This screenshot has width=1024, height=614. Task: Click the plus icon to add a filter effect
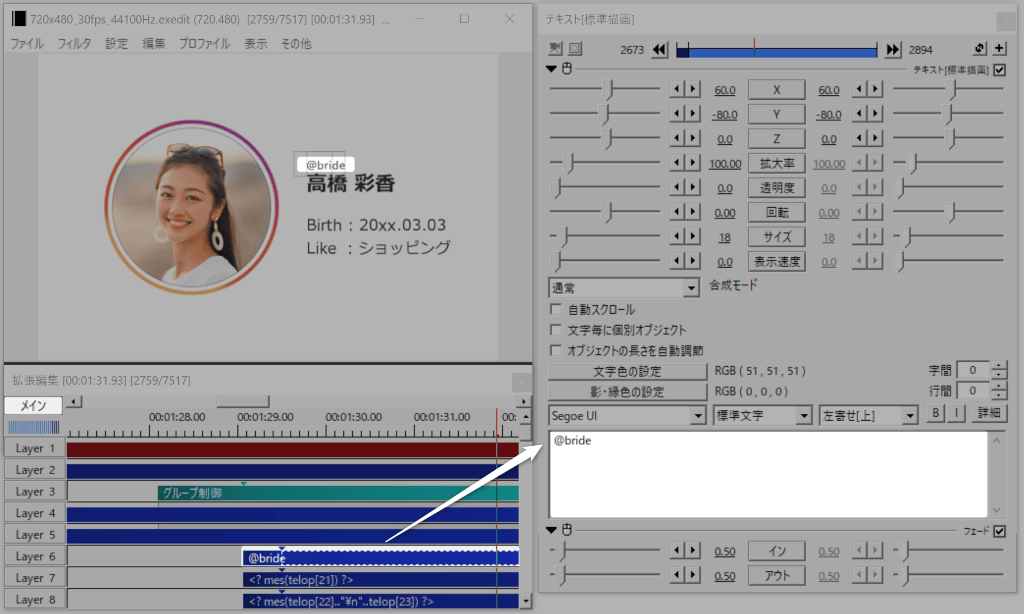pos(1000,48)
